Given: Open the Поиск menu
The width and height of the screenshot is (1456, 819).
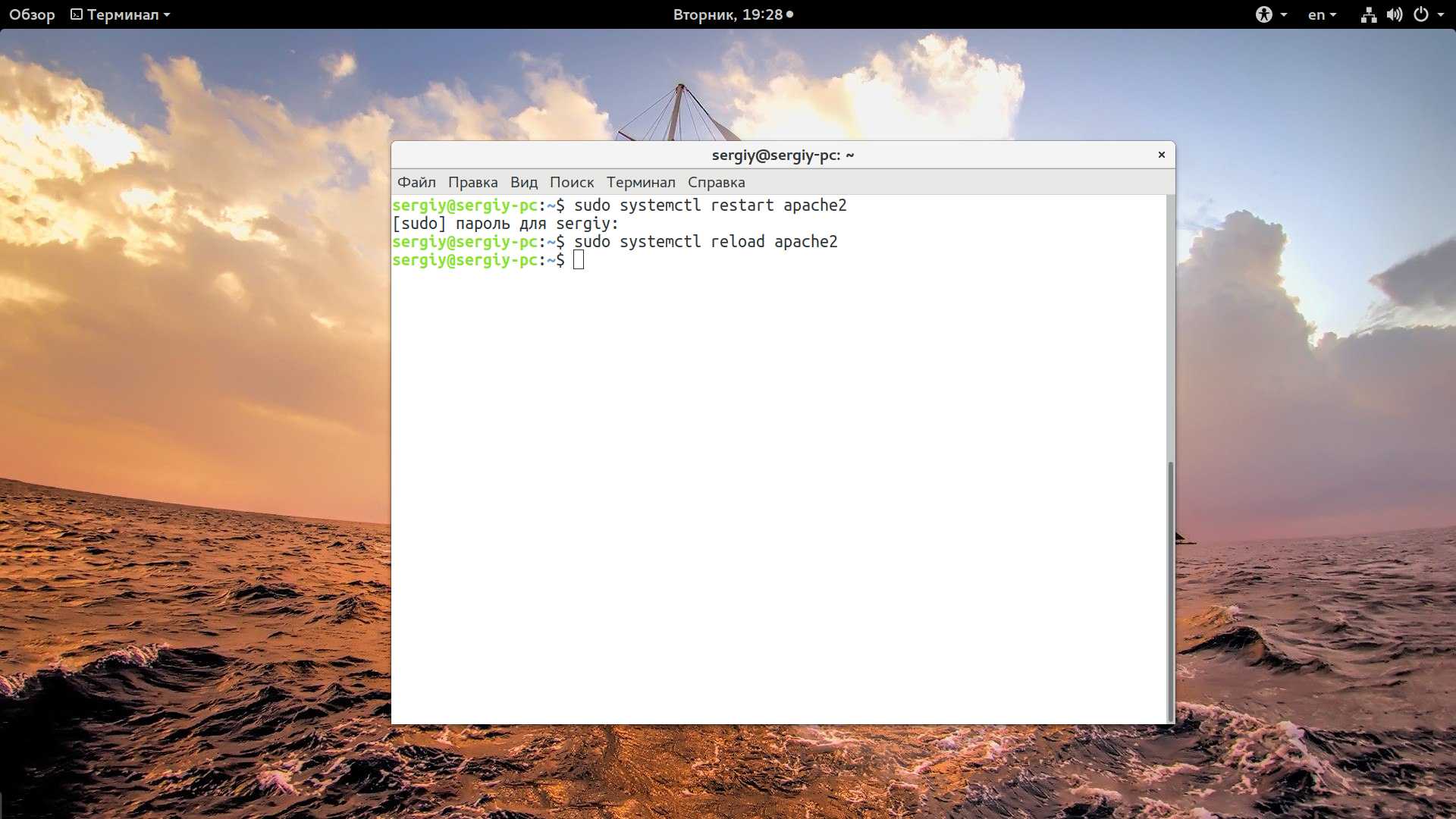Looking at the screenshot, I should [x=572, y=182].
